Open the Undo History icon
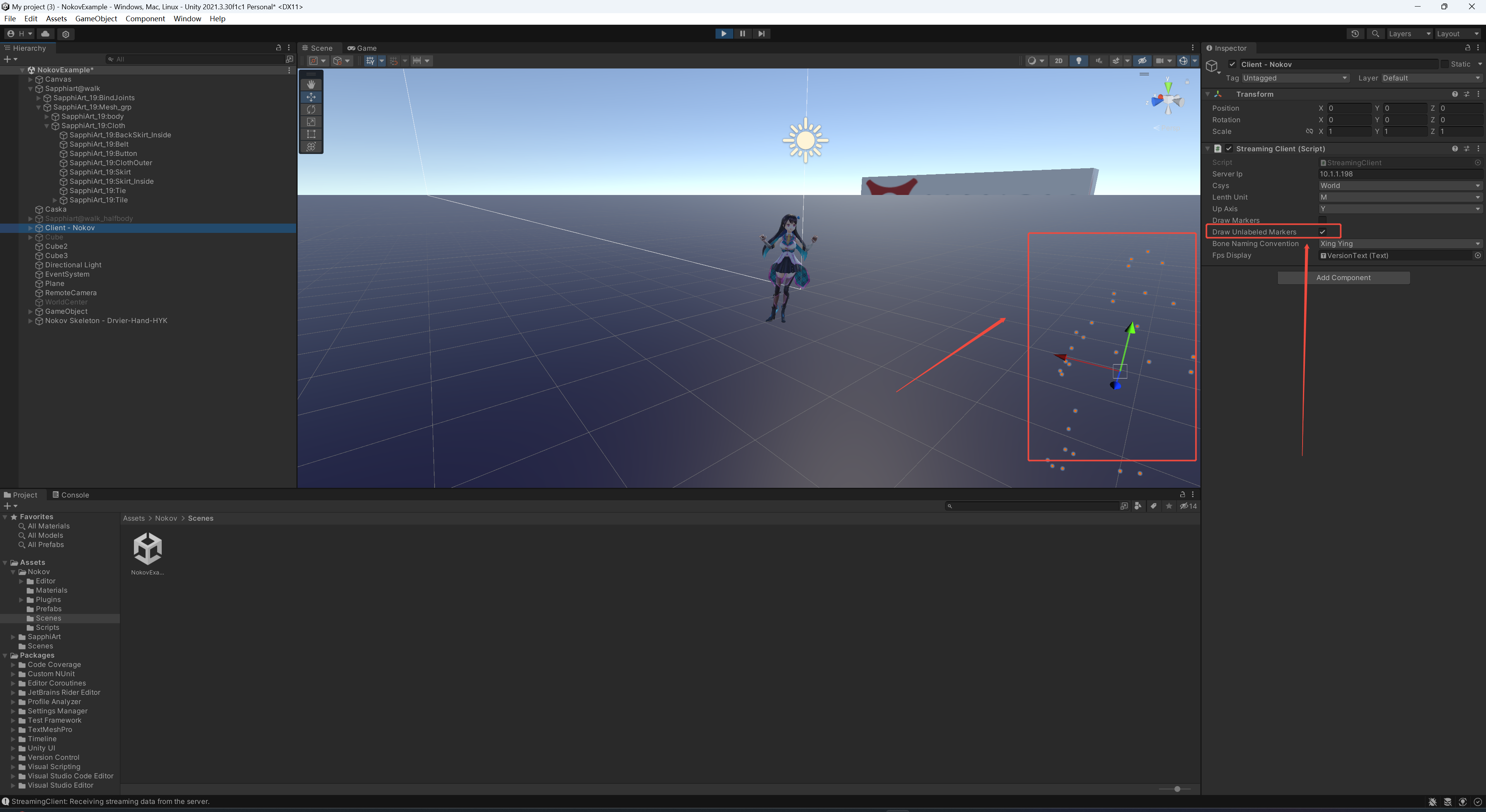Image resolution: width=1486 pixels, height=812 pixels. tap(1355, 33)
